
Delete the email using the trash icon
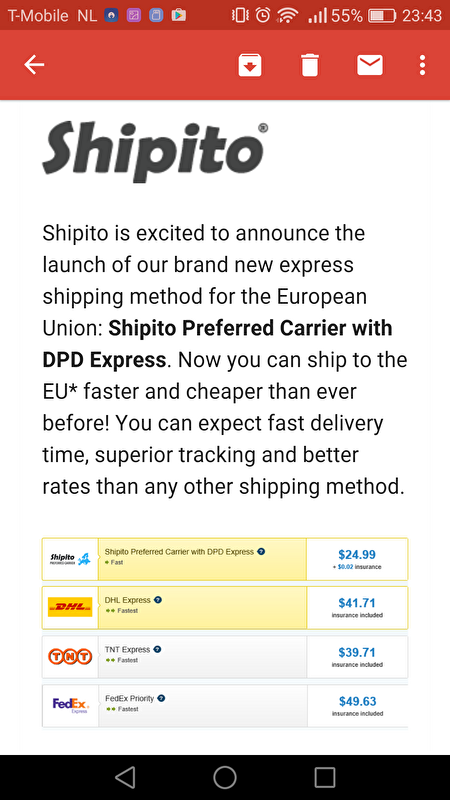tap(310, 65)
